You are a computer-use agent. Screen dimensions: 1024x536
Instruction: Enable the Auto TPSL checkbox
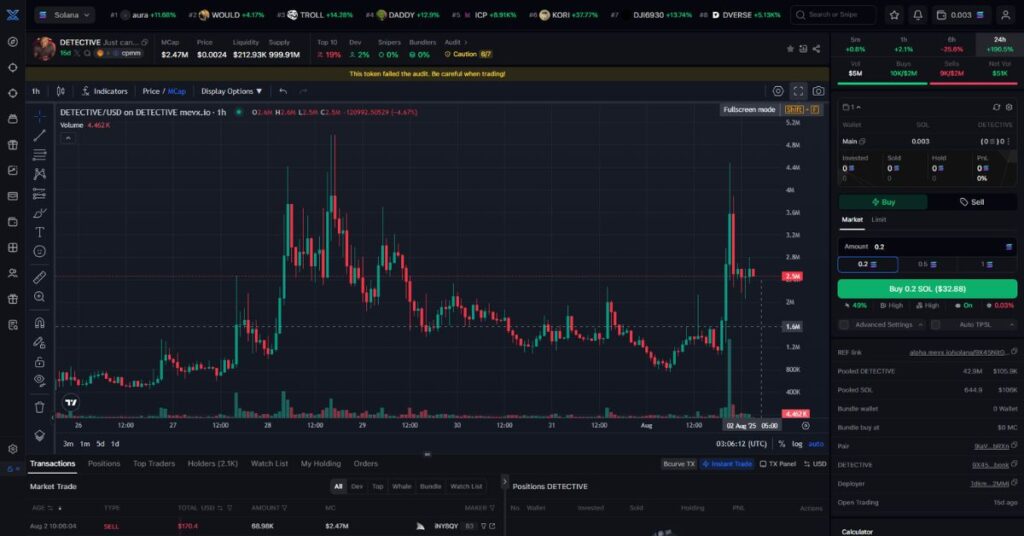935,324
